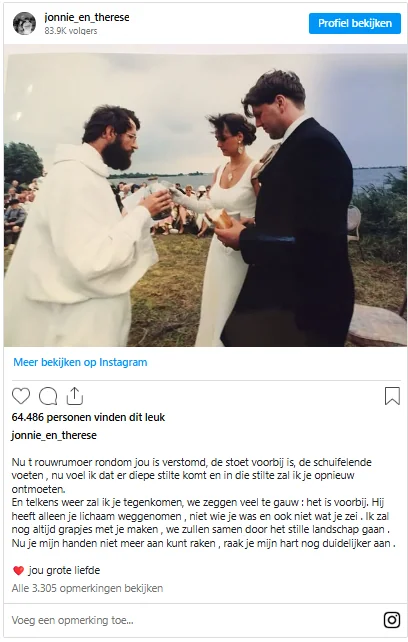Screen dimensions: 408x642
Task: Like the post with the heart icon
Action: pos(21,396)
